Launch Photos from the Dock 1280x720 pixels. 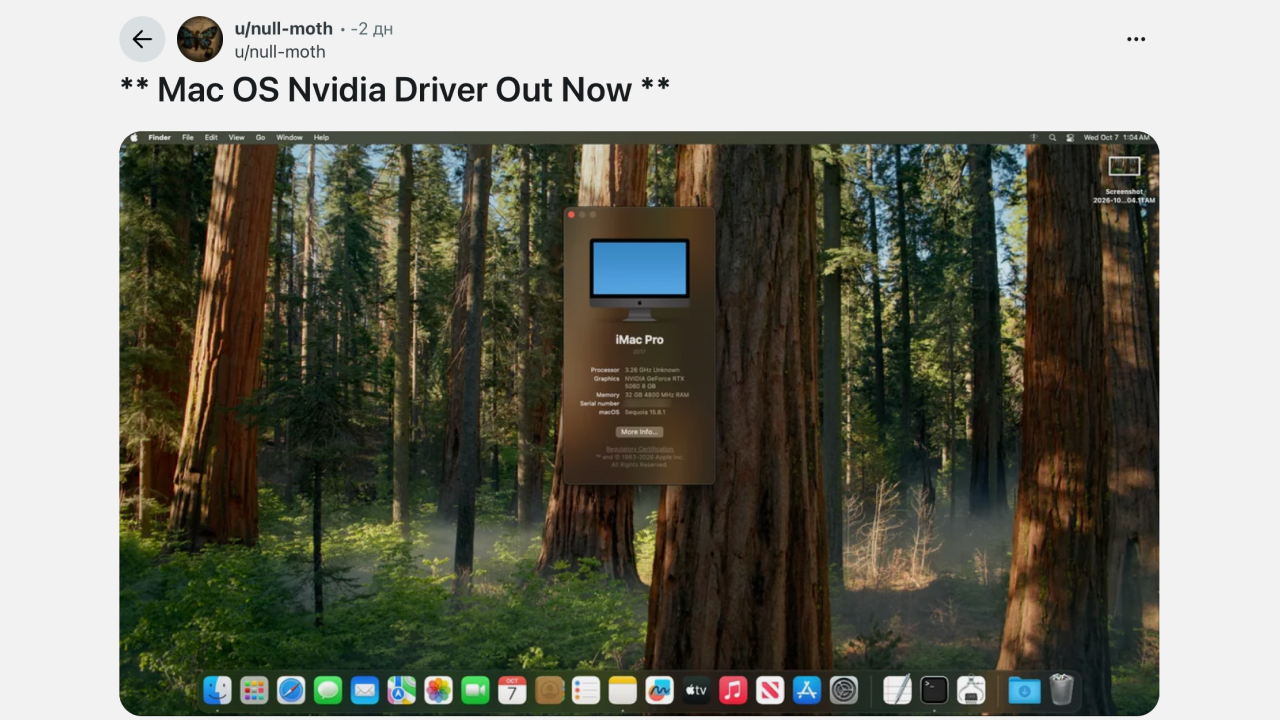438,690
